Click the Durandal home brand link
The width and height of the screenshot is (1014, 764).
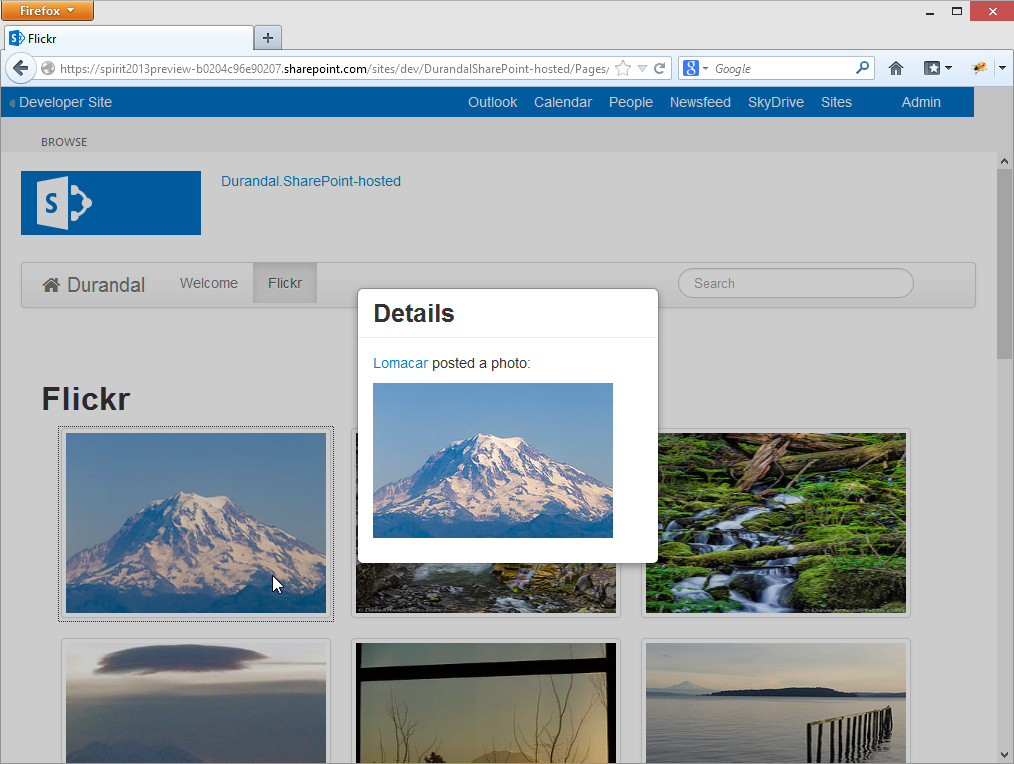coord(94,285)
